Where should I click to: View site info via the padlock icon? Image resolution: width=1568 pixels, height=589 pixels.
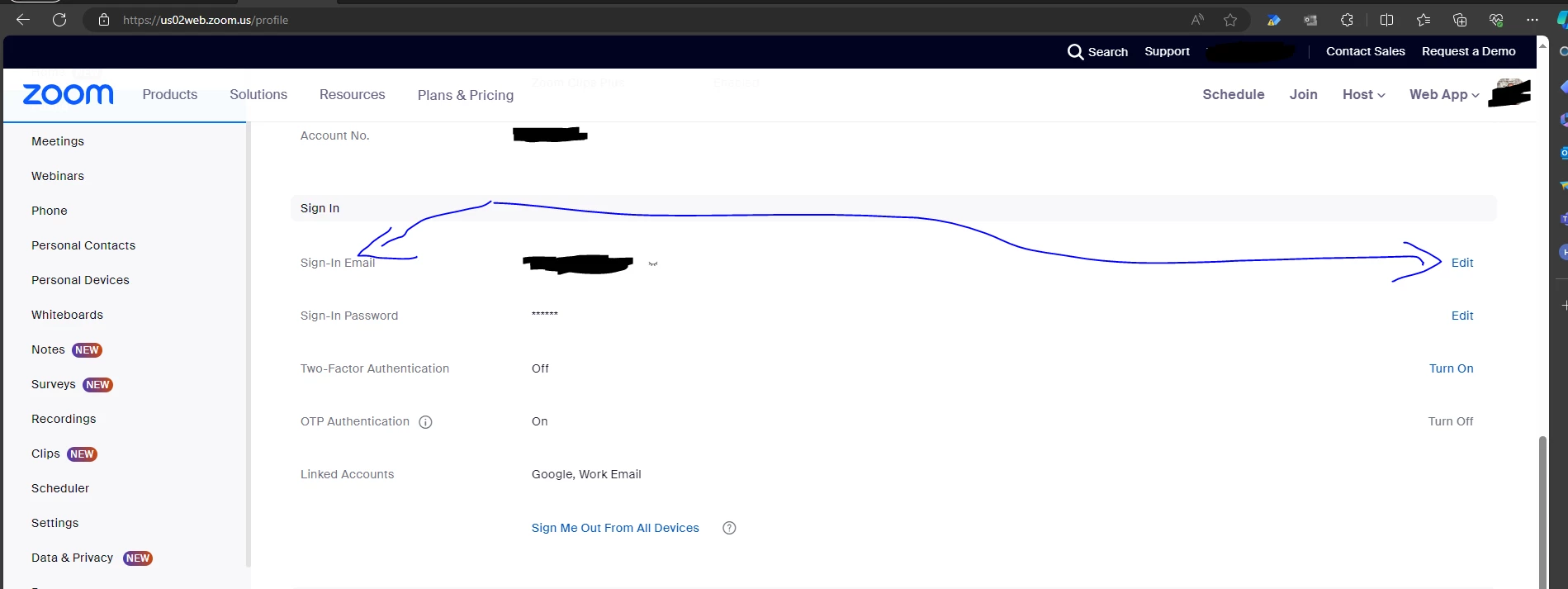tap(104, 20)
